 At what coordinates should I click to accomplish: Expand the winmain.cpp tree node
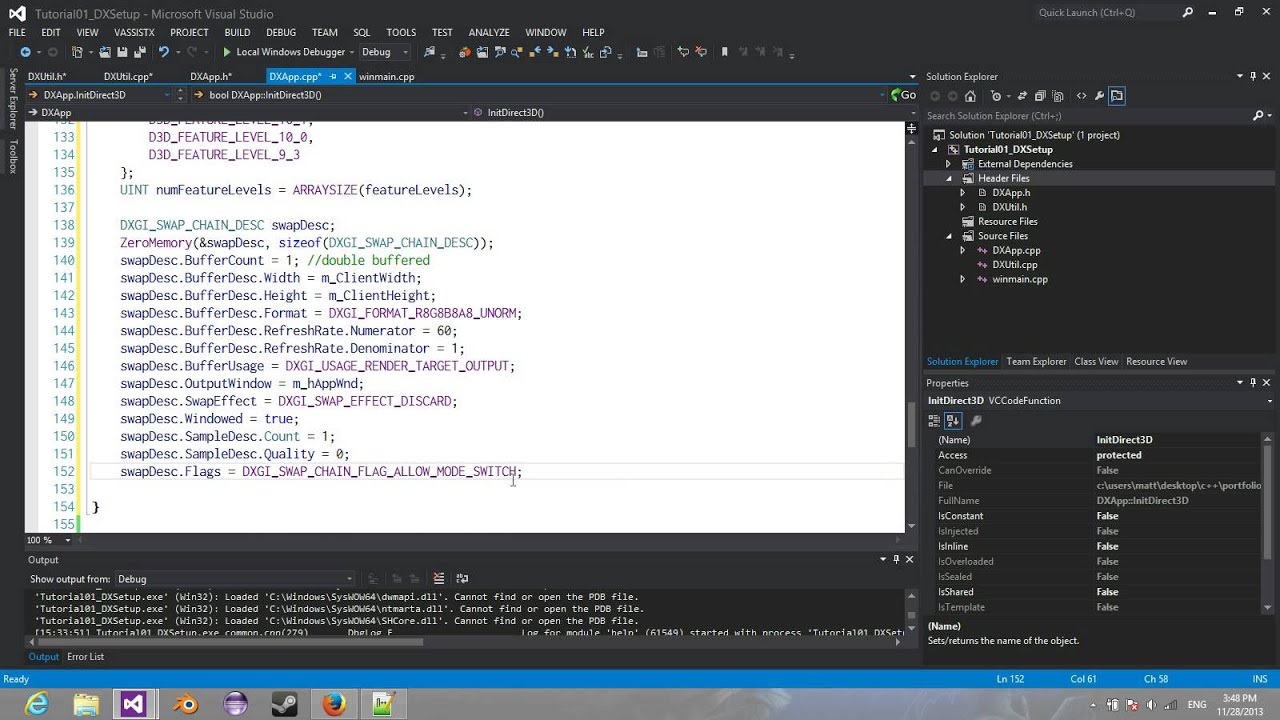click(962, 279)
